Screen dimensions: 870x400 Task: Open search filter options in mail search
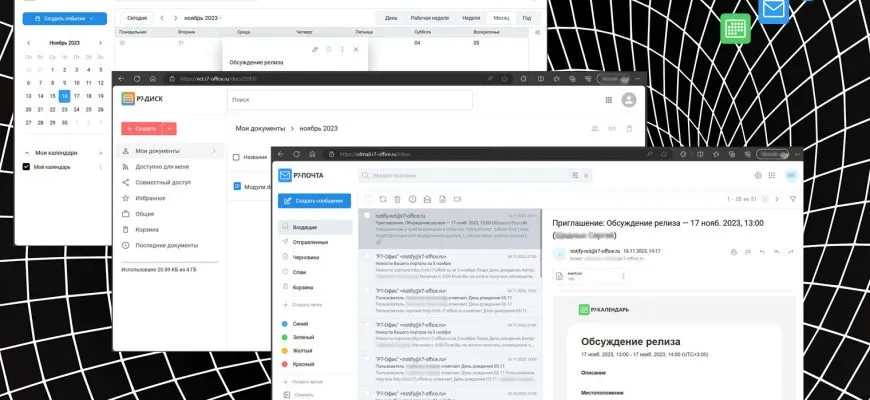pyautogui.click(x=575, y=175)
